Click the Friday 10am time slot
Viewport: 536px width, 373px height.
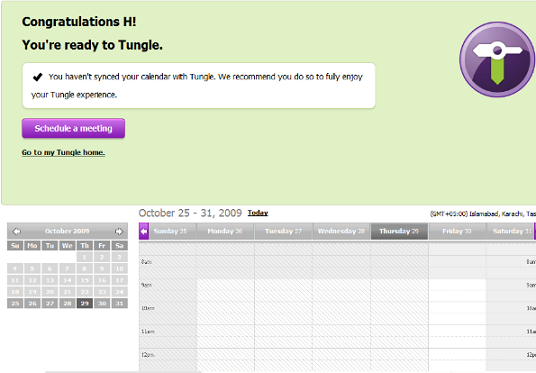point(457,313)
